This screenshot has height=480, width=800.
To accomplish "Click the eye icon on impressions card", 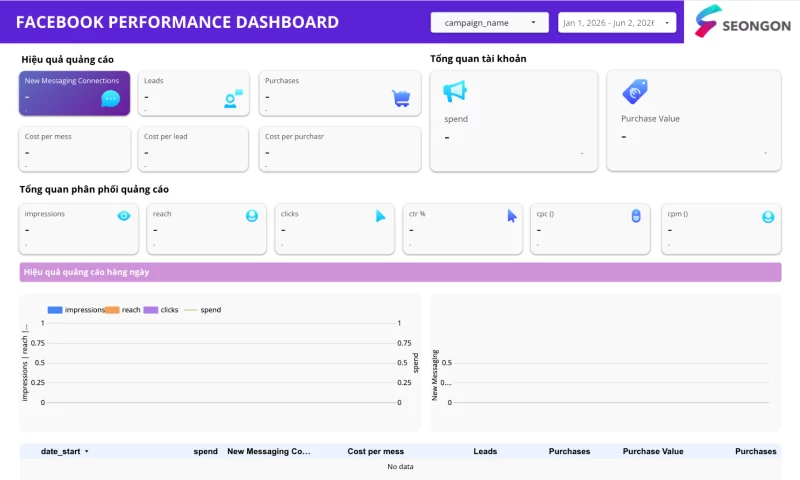I will (123, 216).
